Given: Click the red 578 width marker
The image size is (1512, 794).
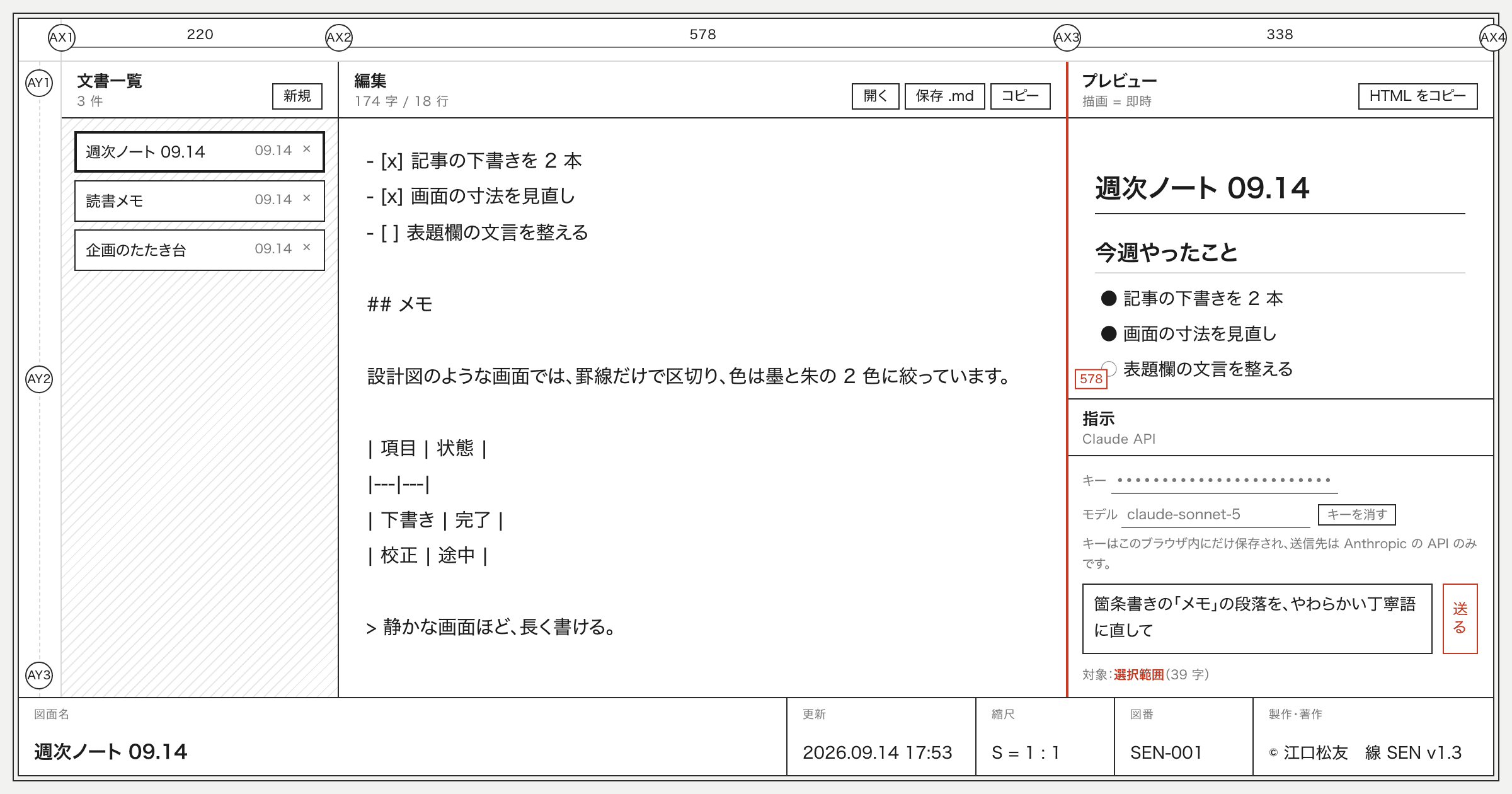Looking at the screenshot, I should [x=1091, y=379].
